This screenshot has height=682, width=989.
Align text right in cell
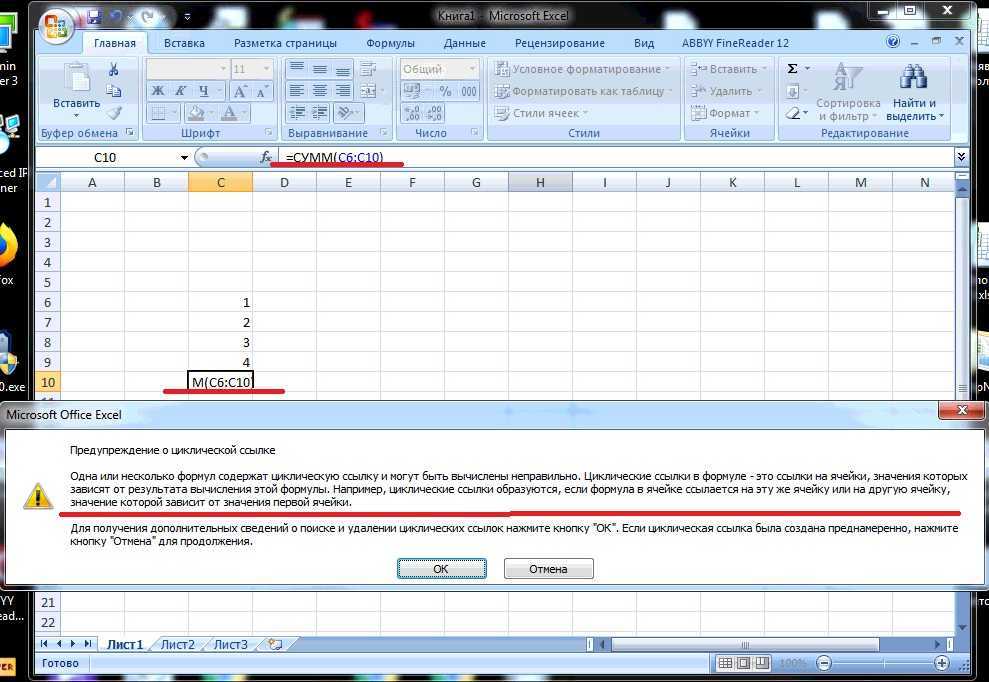tap(342, 91)
